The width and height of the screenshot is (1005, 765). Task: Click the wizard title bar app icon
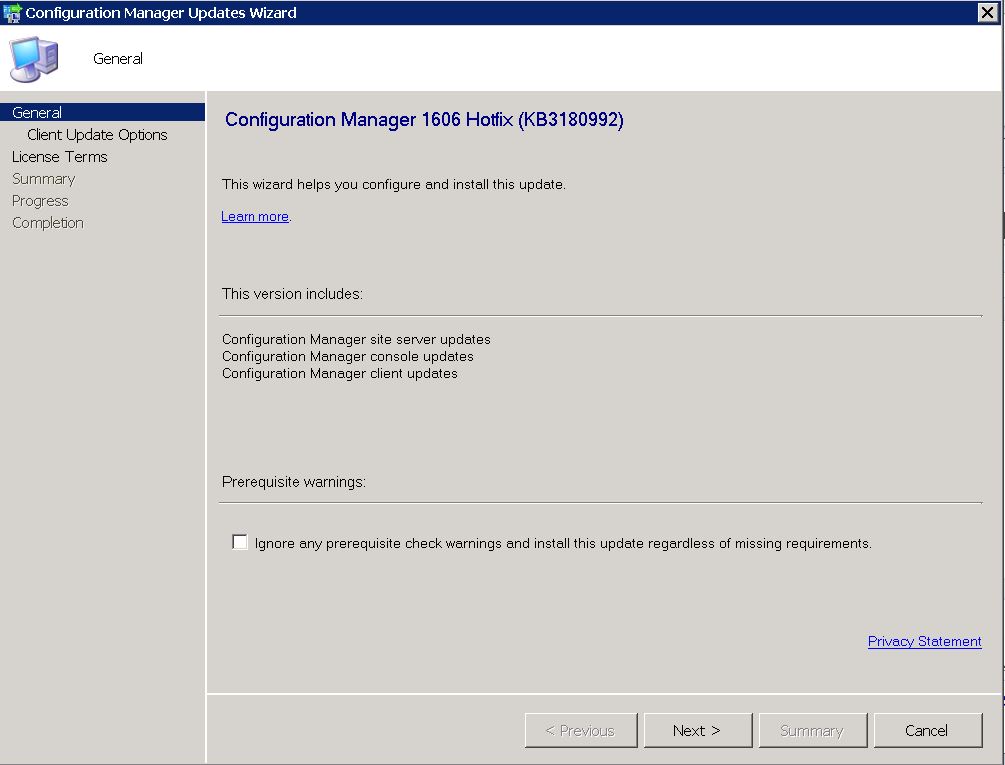tap(12, 12)
